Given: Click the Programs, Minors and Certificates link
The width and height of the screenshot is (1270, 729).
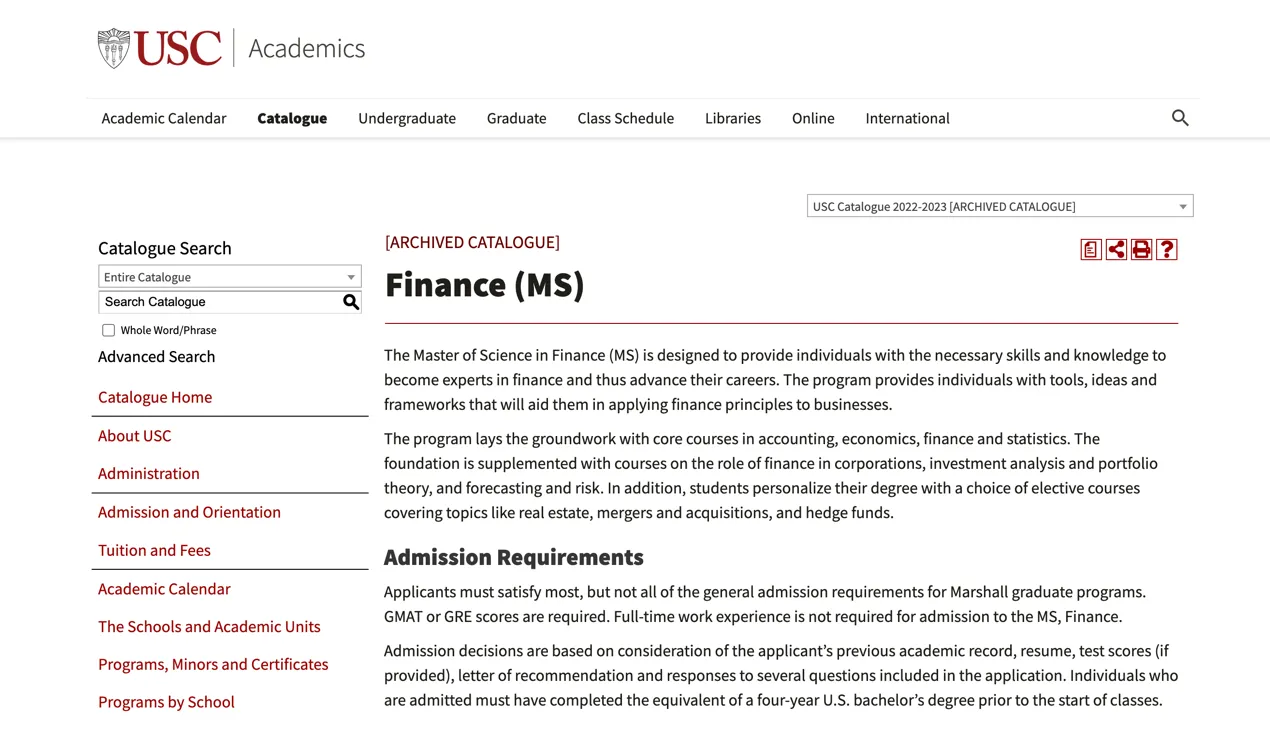Looking at the screenshot, I should point(213,664).
